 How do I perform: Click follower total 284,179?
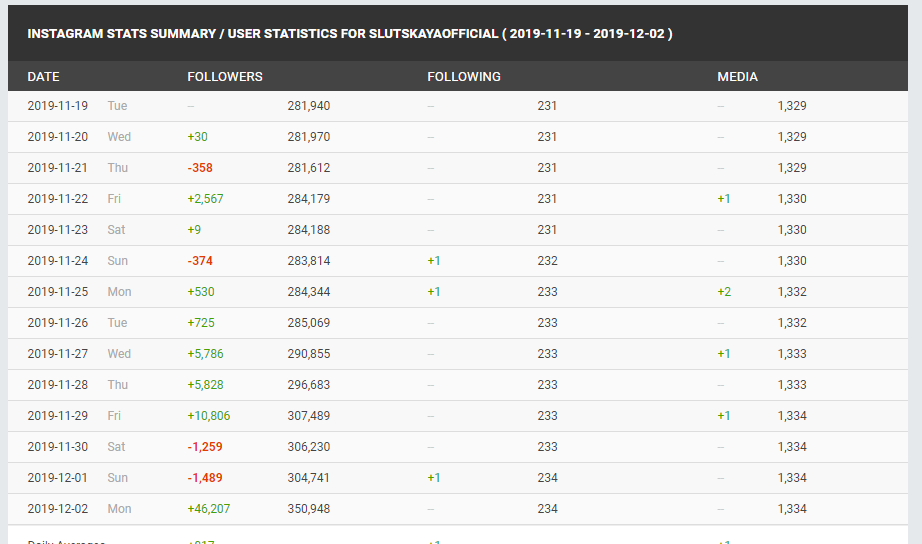click(x=309, y=199)
